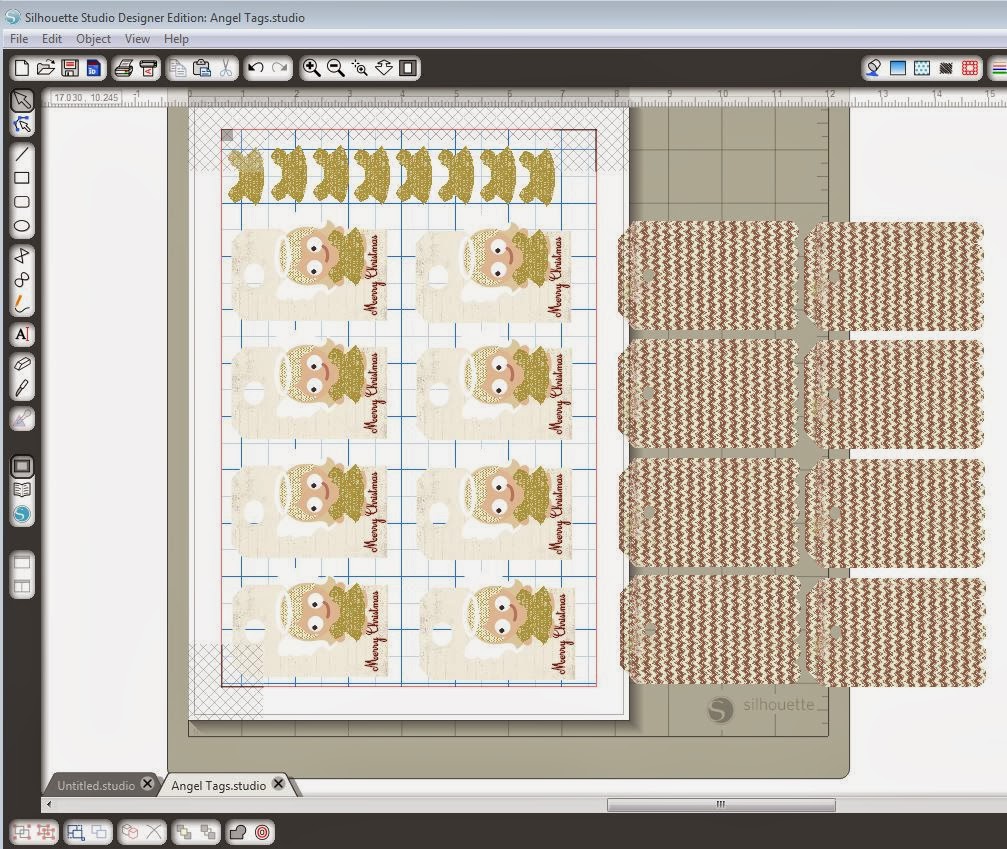The width and height of the screenshot is (1007, 849).
Task: Print the page using printer icon
Action: click(x=123, y=68)
